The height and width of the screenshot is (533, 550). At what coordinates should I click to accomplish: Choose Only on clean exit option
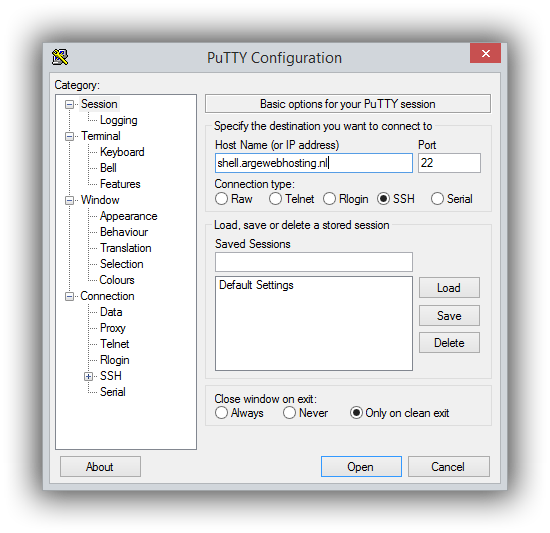[x=356, y=413]
